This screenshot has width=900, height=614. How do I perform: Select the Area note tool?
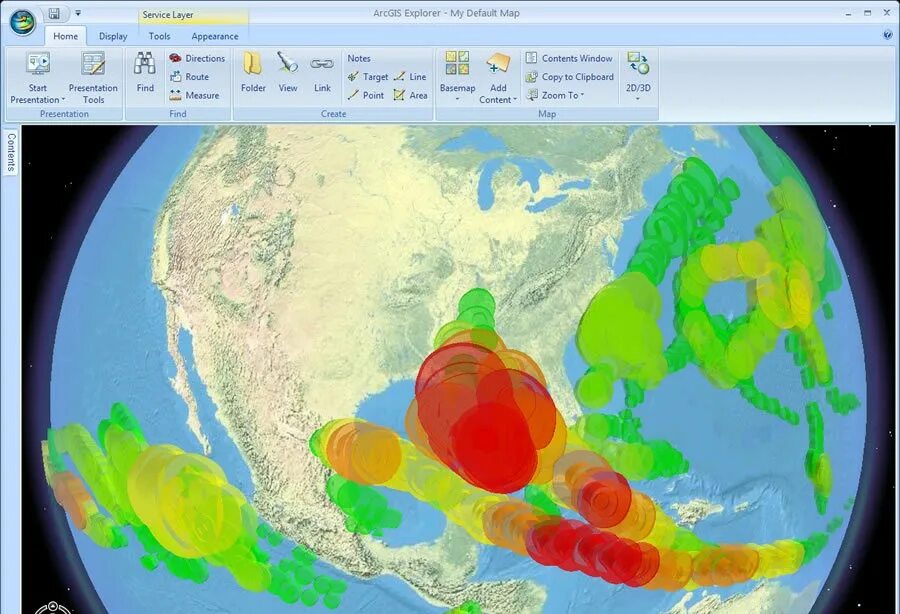[x=410, y=95]
